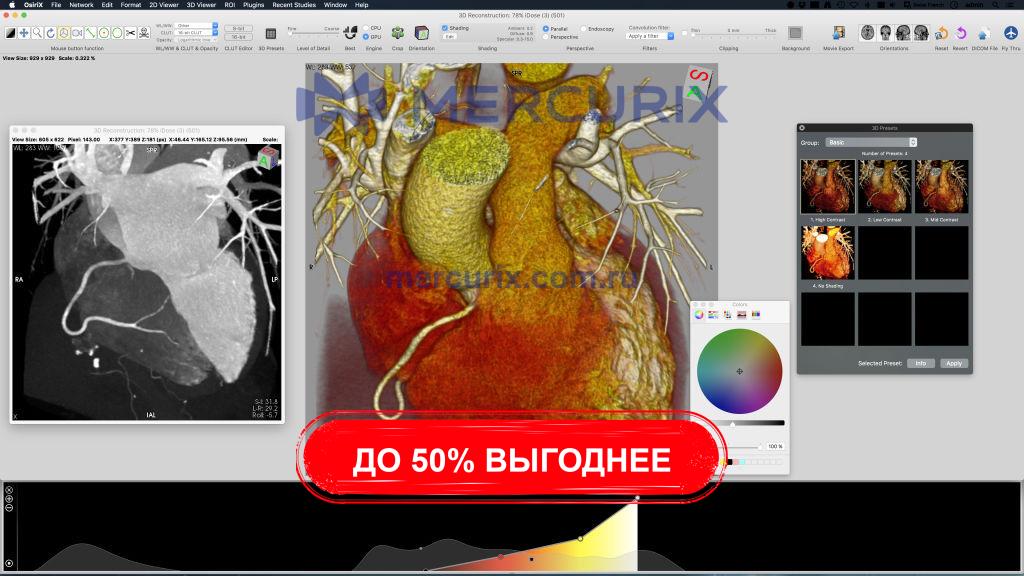
Task: Click the Edit shading button
Action: 449,37
